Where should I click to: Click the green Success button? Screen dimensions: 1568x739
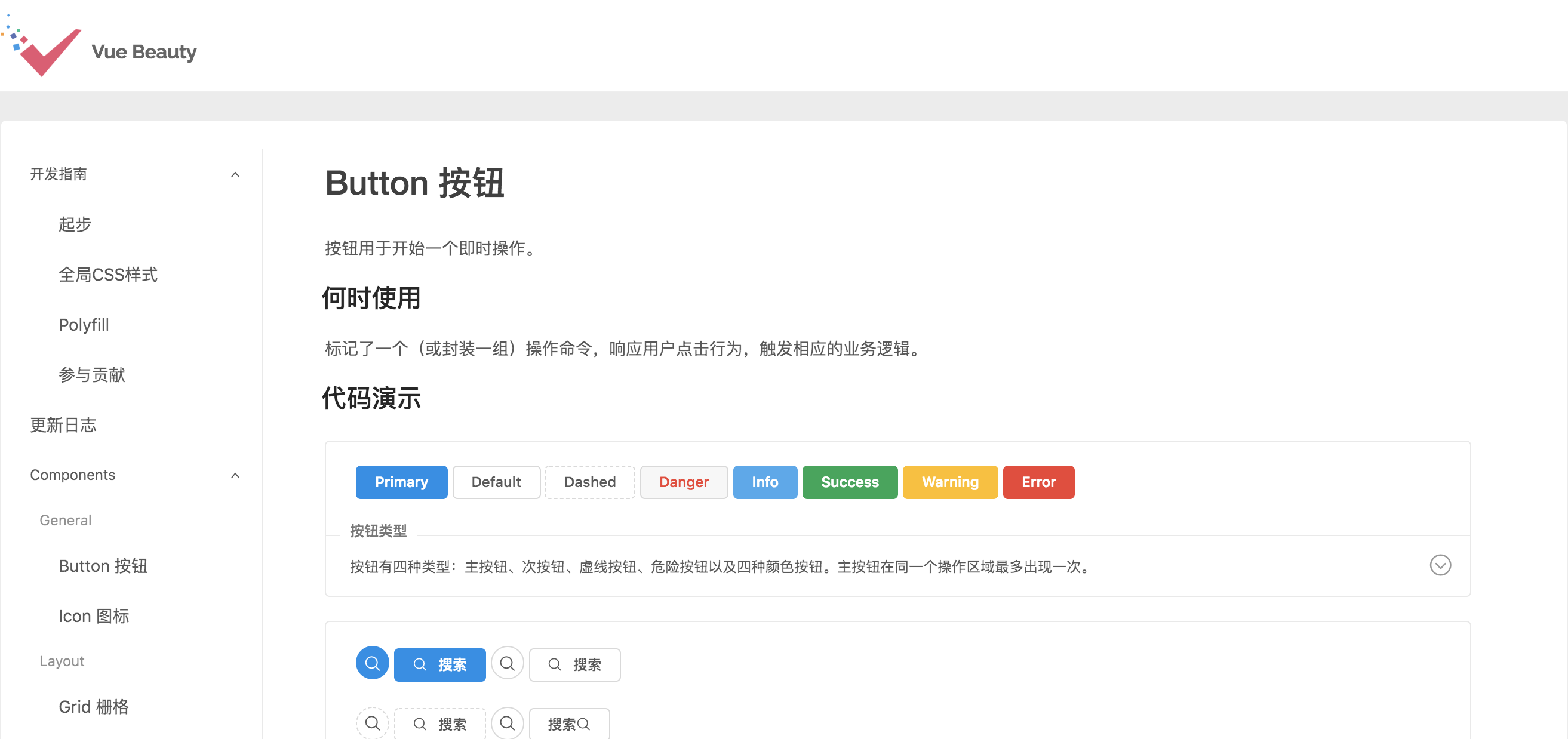click(x=849, y=482)
